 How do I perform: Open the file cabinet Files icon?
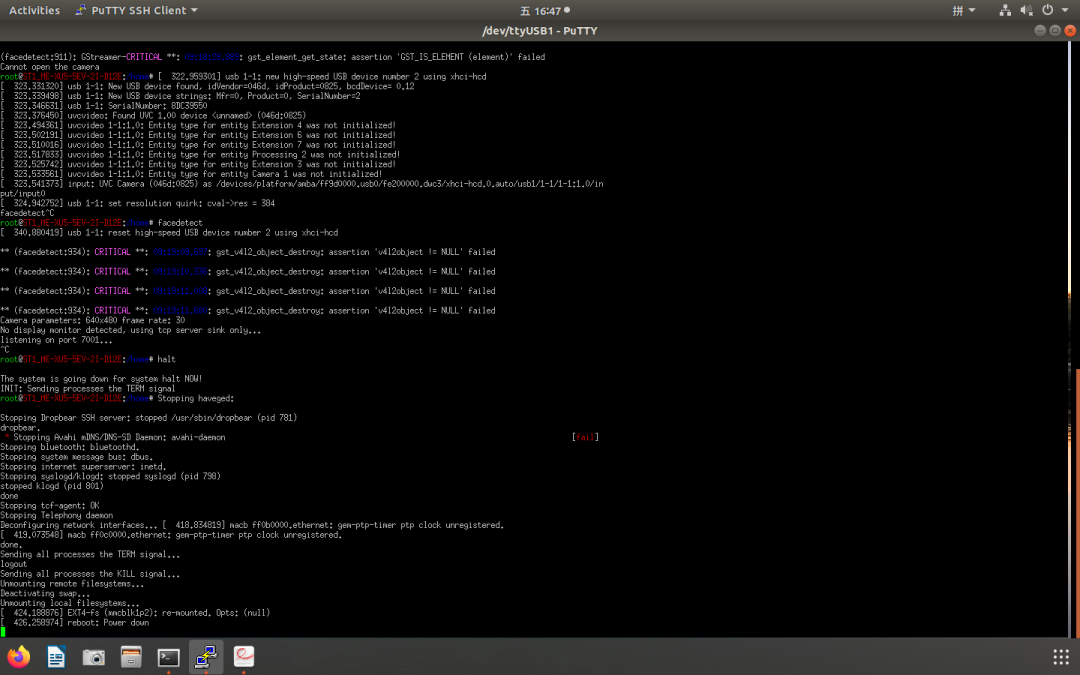pyautogui.click(x=131, y=656)
